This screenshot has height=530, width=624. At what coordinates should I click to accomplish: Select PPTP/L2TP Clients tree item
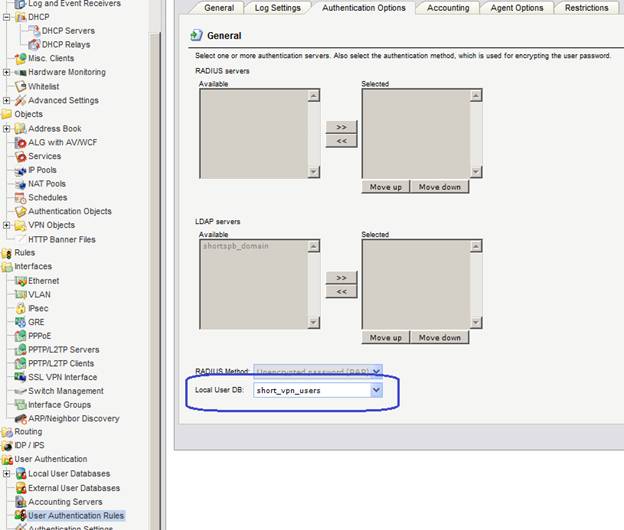pos(61,364)
